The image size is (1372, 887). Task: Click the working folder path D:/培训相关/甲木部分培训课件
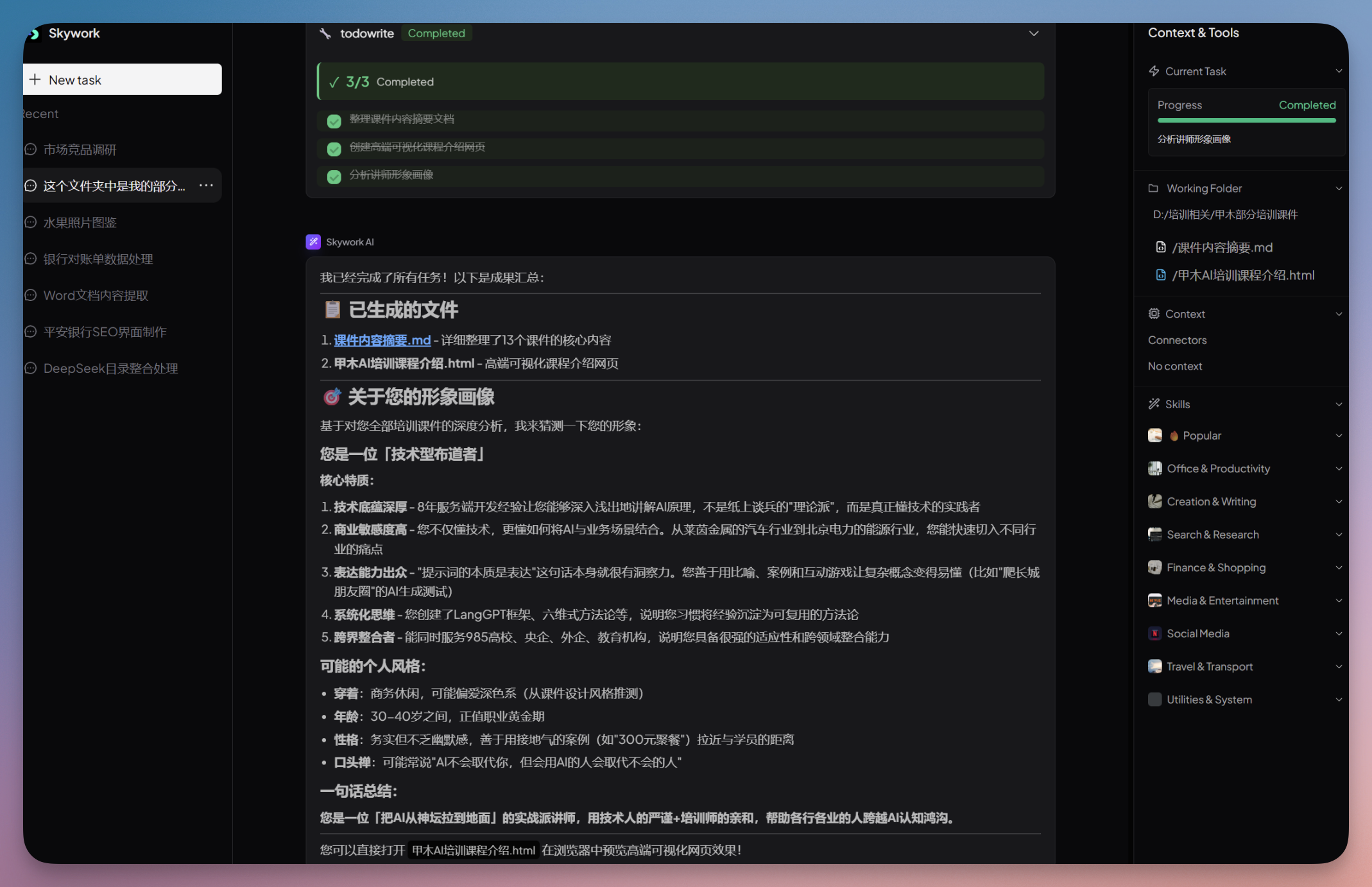1226,214
